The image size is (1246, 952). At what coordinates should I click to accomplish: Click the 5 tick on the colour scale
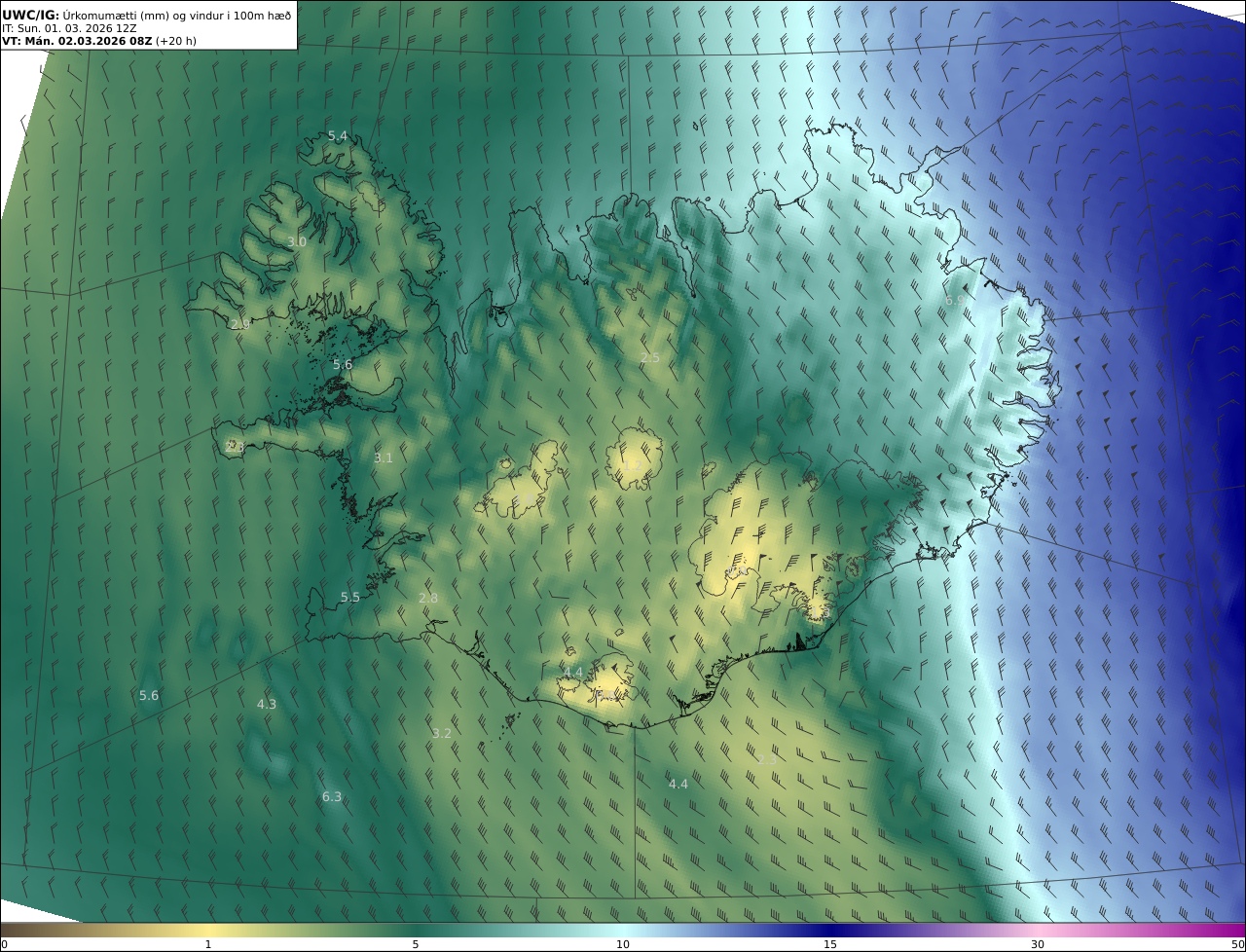[x=416, y=944]
